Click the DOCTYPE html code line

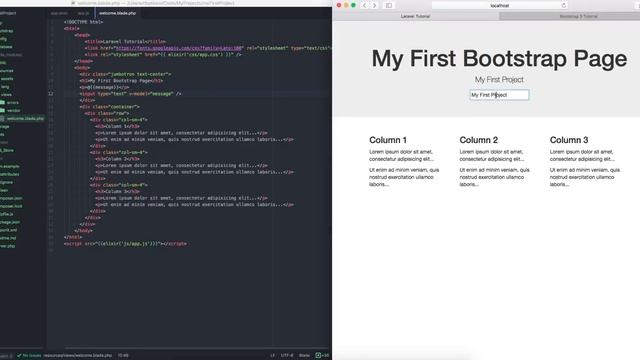[x=84, y=22]
